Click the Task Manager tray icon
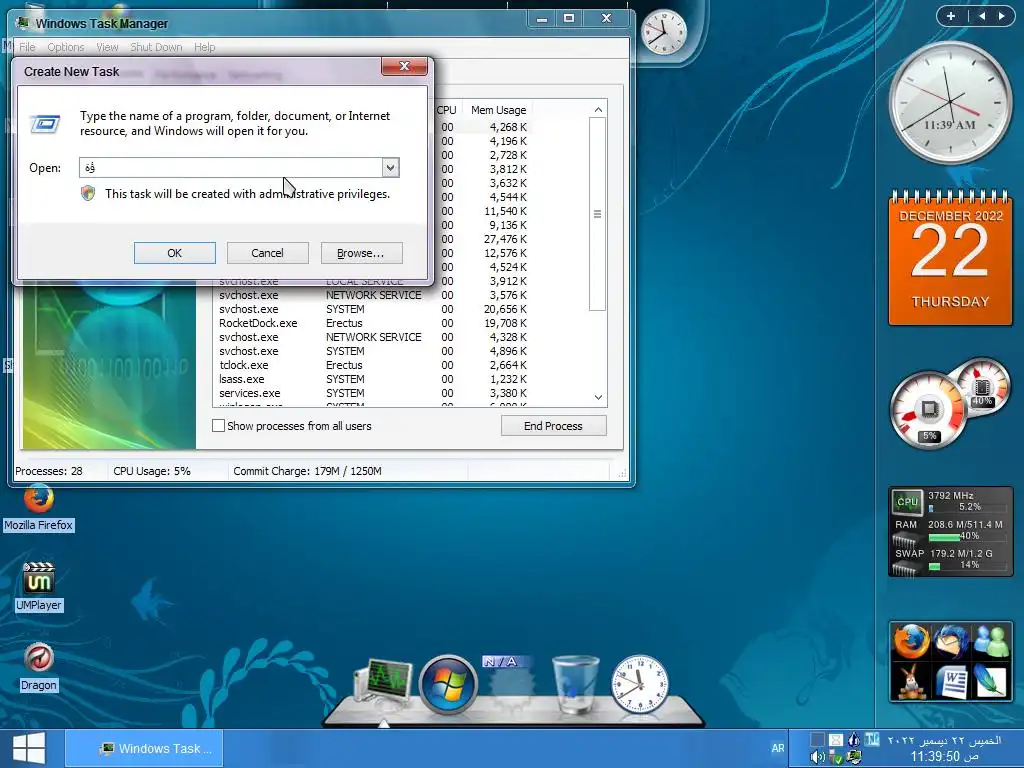 click(854, 758)
